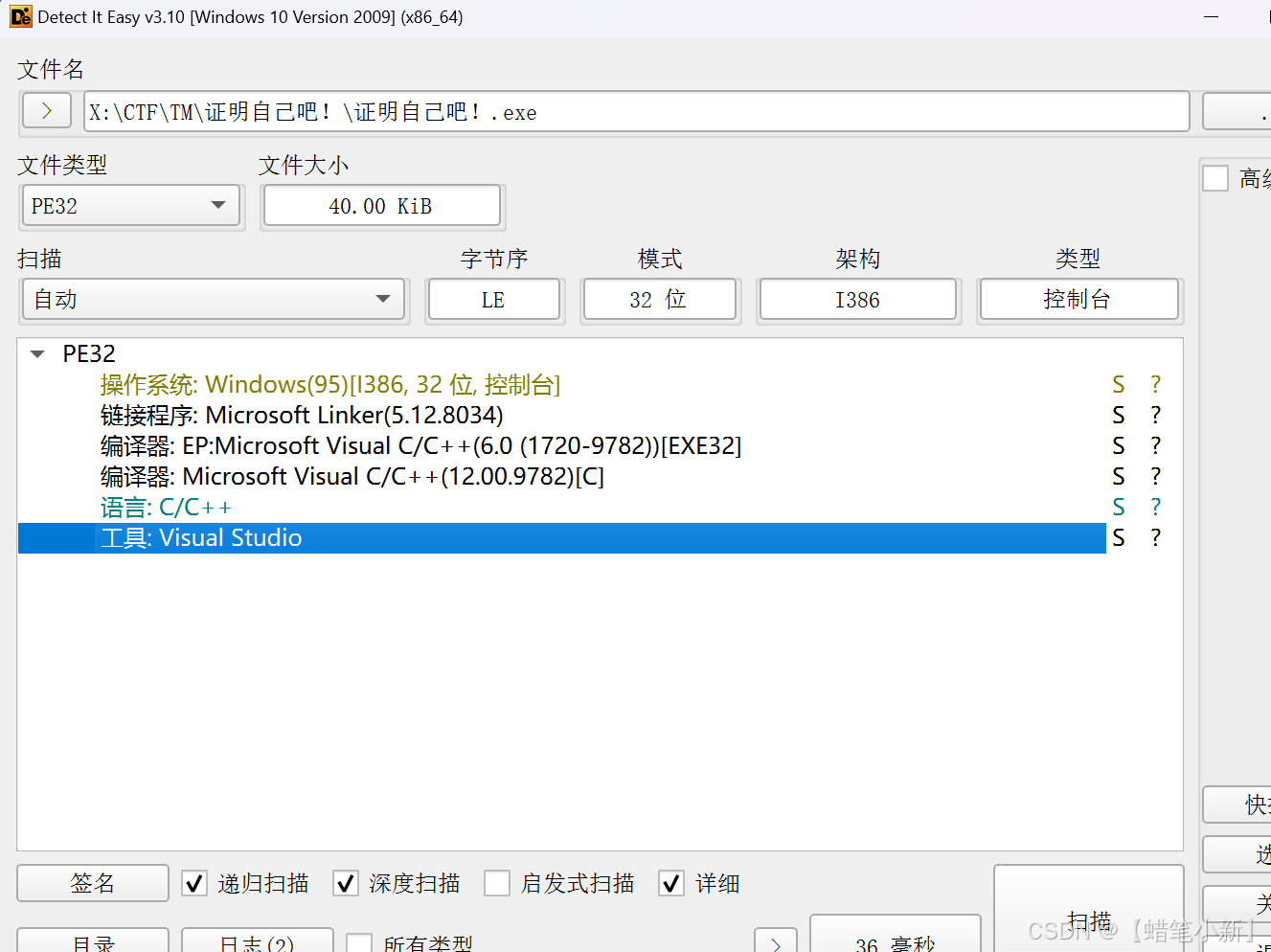Screen dimensions: 1271x952
Task: Click ? icon on 工具 Visual Studio row
Action: click(x=1155, y=538)
